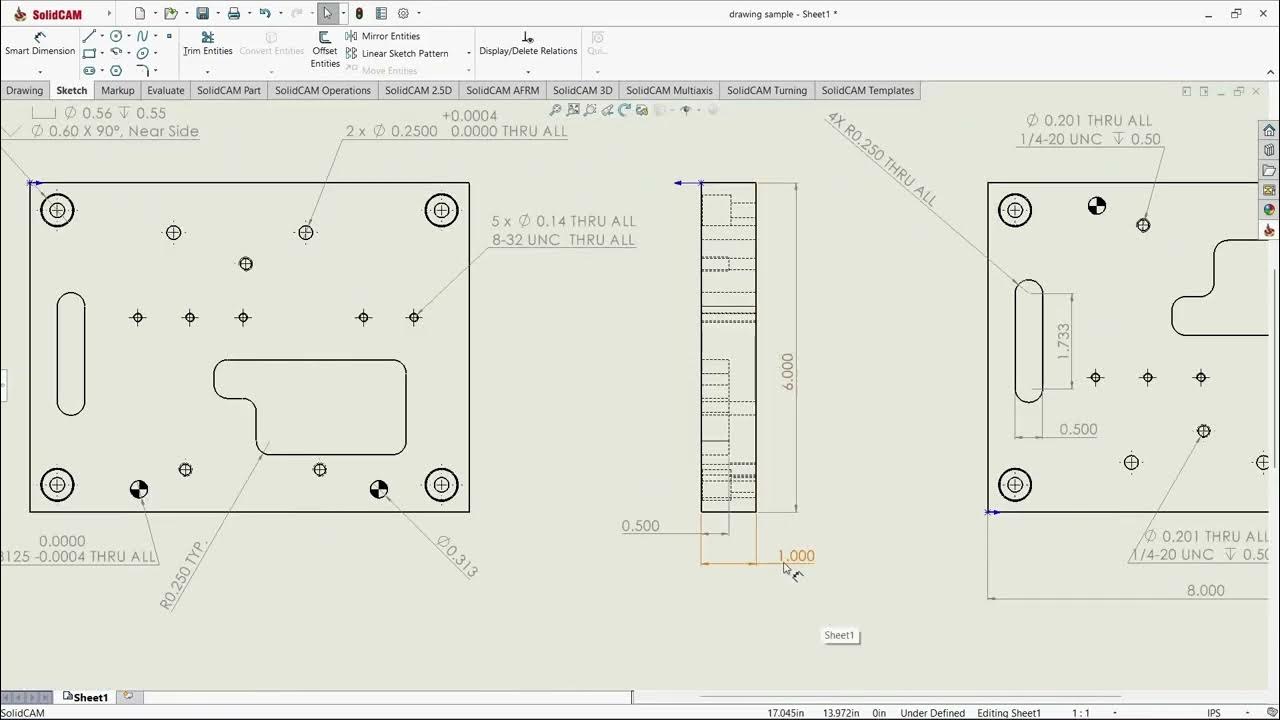Select the Smart Dimension tool
Screen dimensions: 1280x720
point(40,43)
